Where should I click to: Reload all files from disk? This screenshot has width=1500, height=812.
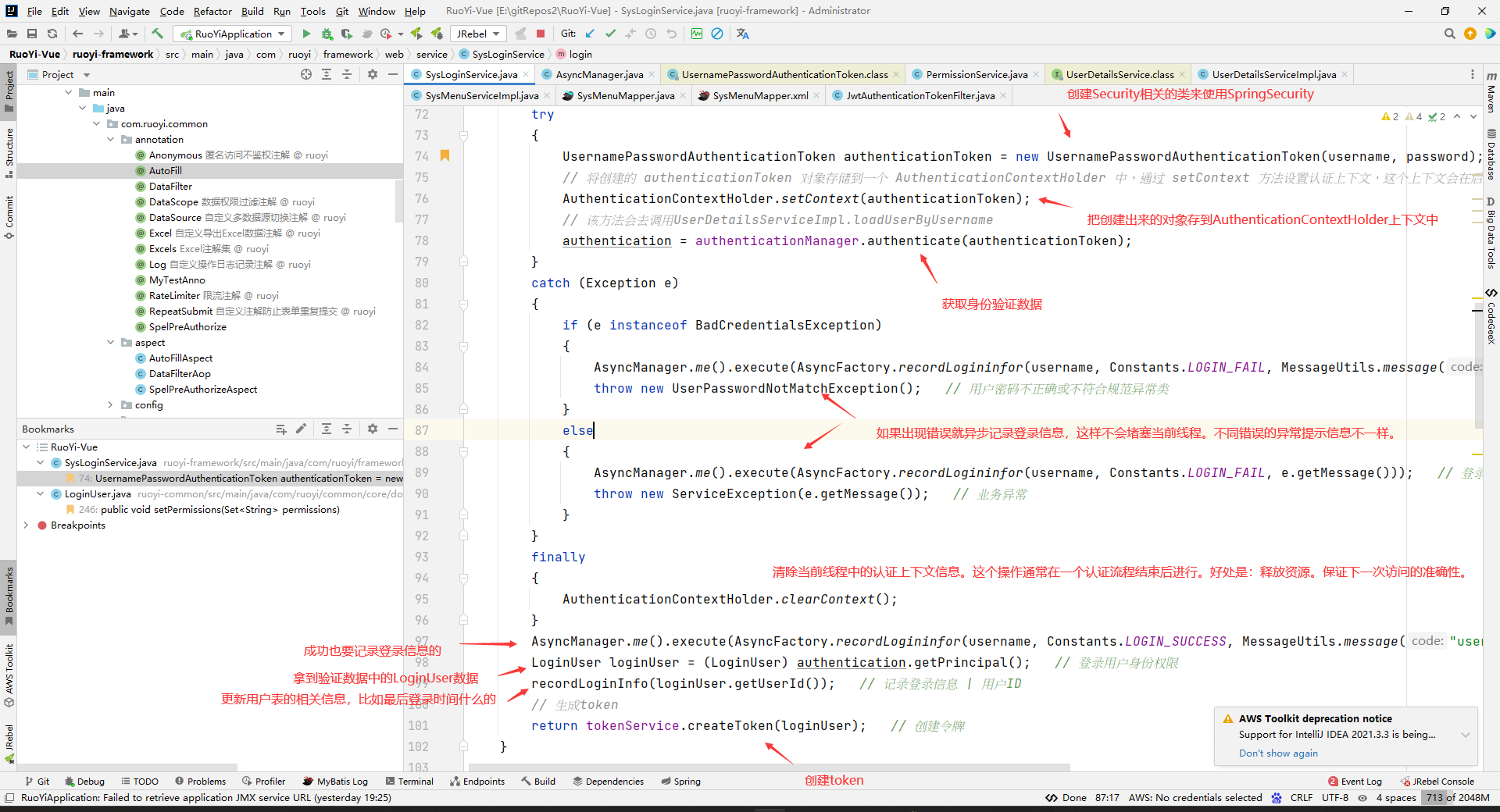coord(52,34)
